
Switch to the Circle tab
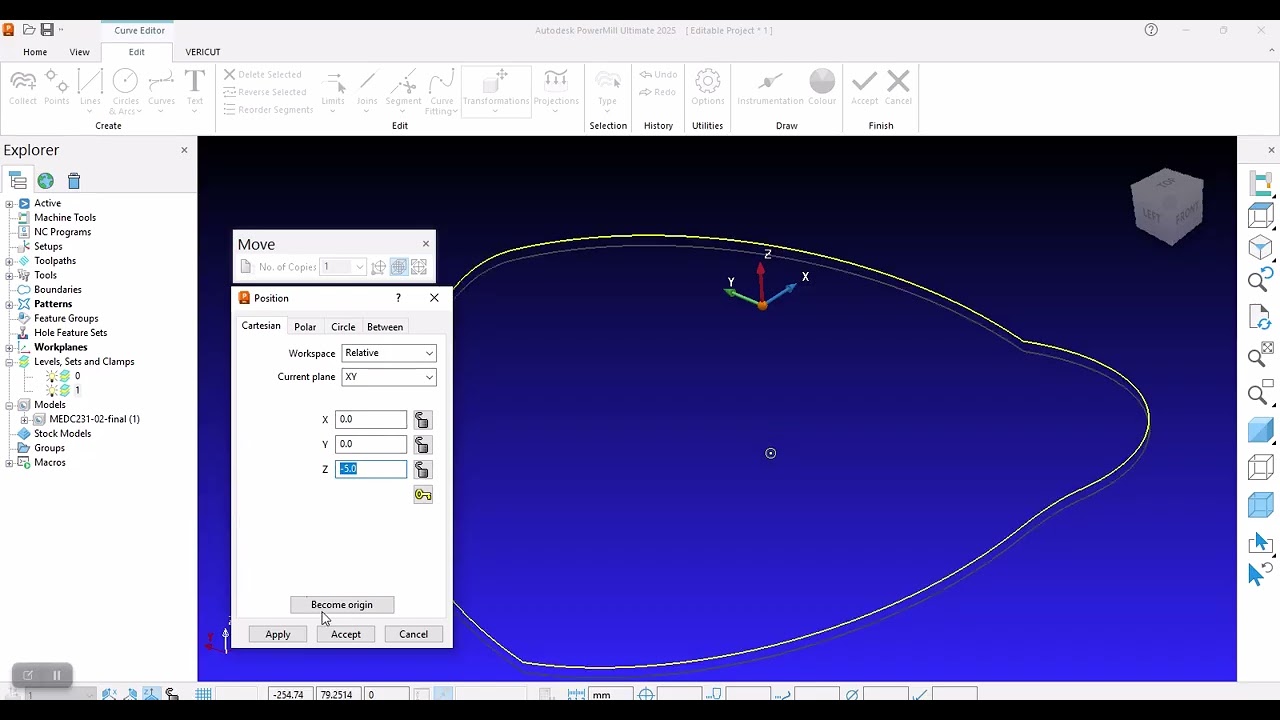point(343,327)
